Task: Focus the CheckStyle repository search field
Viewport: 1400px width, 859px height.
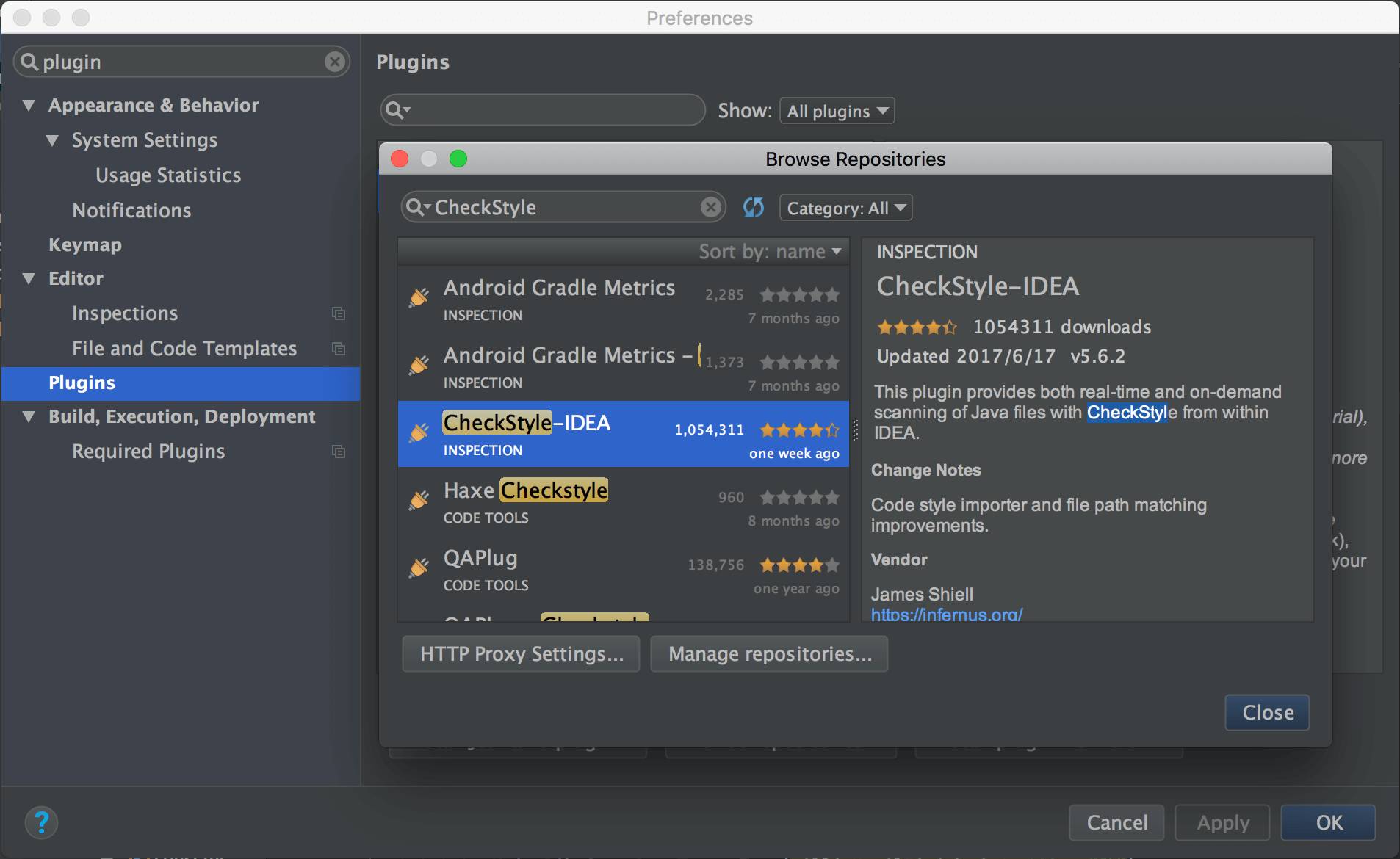Action: (563, 208)
